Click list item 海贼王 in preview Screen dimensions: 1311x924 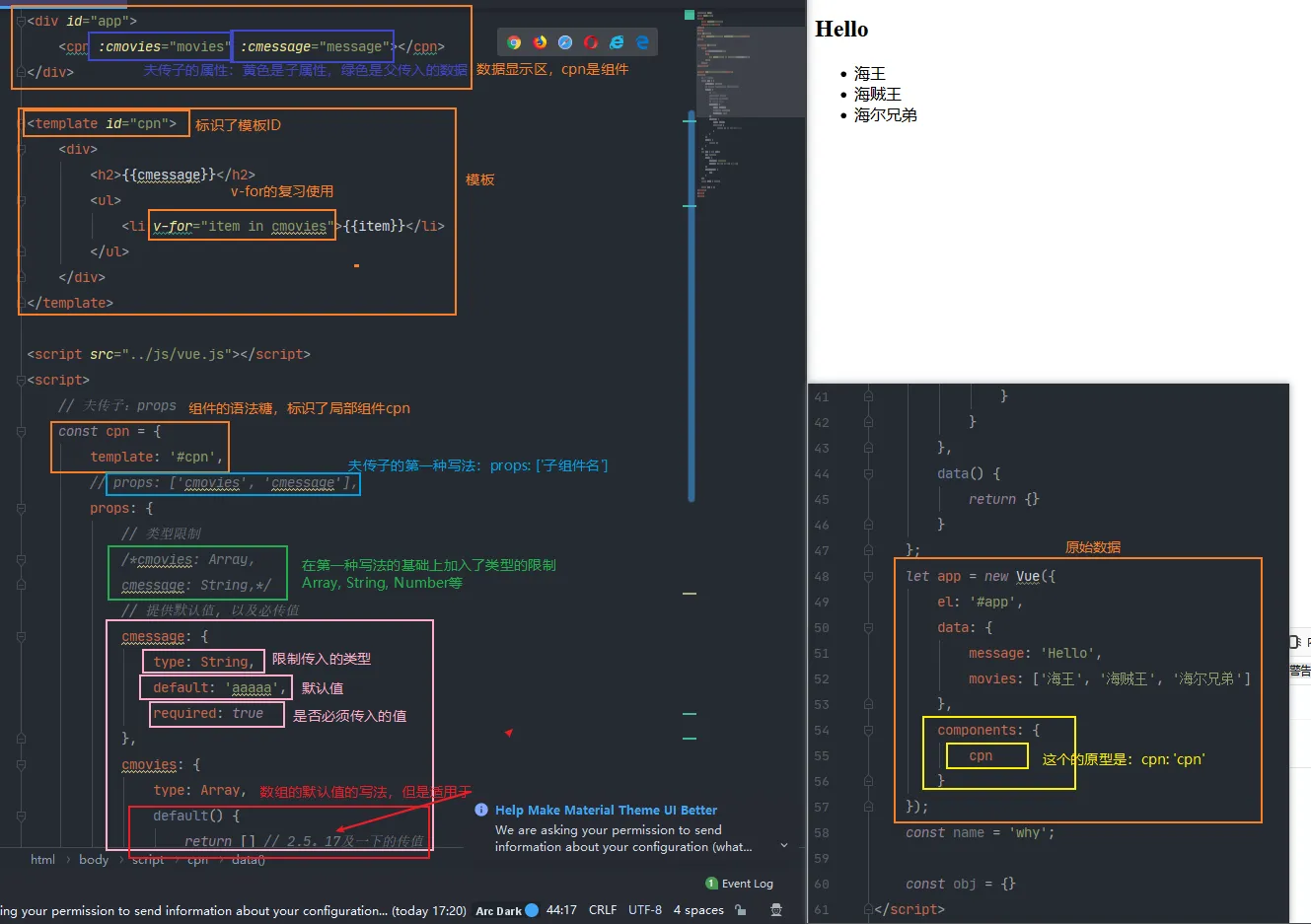[878, 95]
